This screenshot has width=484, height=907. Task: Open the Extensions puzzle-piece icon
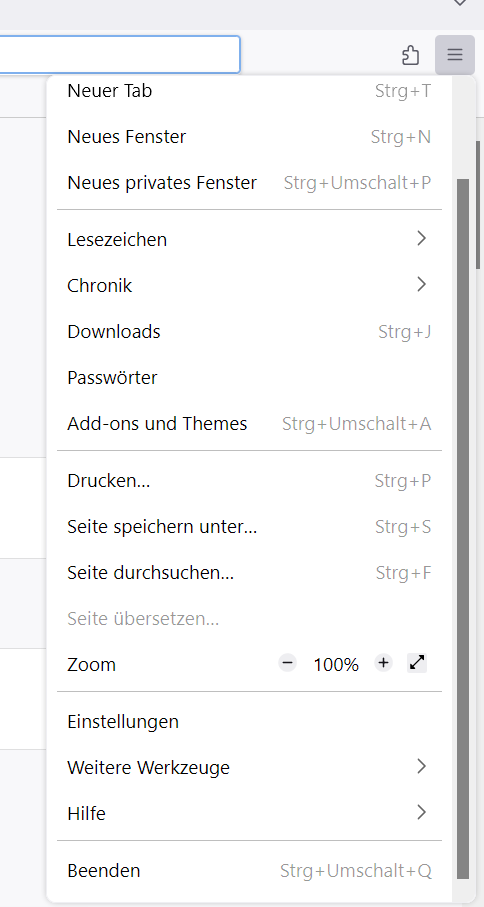point(410,55)
